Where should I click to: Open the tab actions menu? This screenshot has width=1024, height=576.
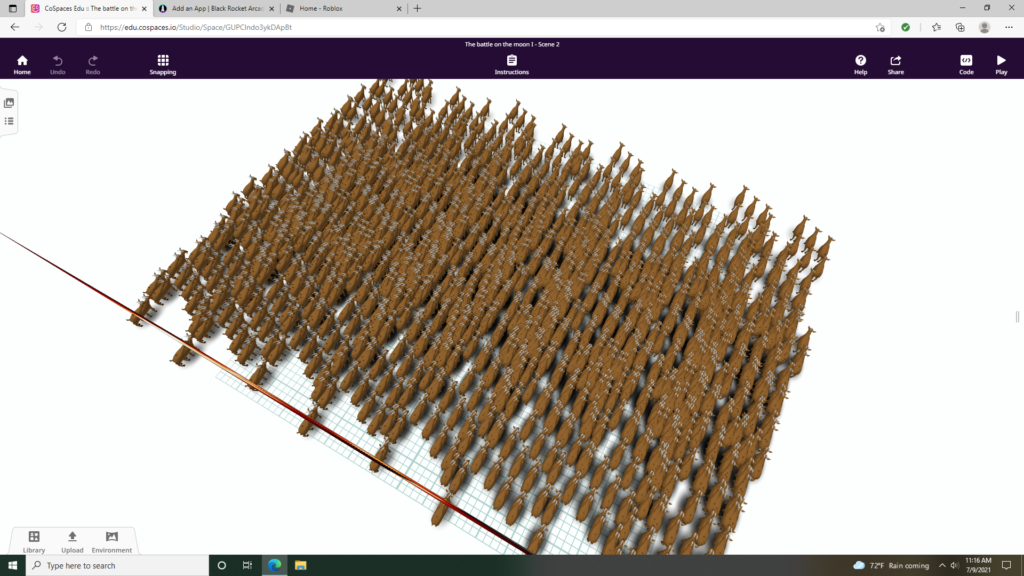coord(12,8)
